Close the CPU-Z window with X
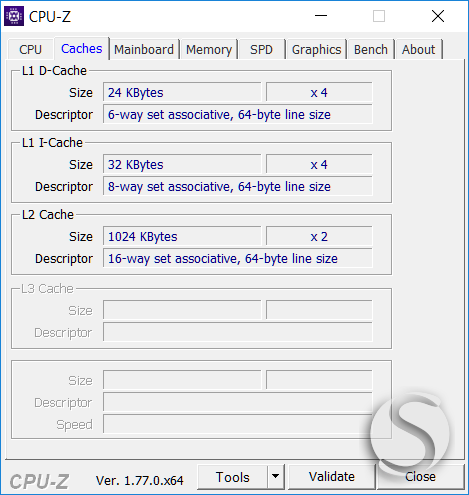 point(438,16)
